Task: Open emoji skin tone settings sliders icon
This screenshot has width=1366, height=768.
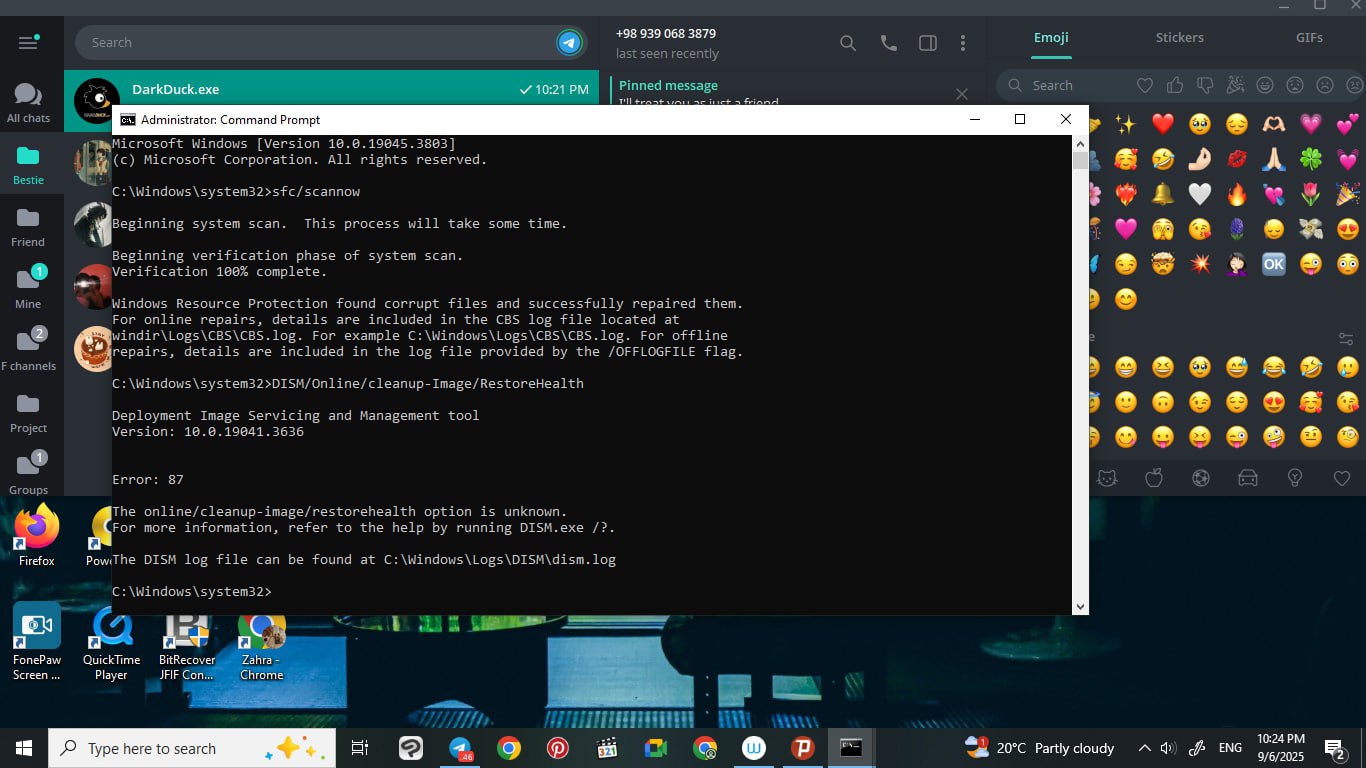Action: (x=1346, y=338)
